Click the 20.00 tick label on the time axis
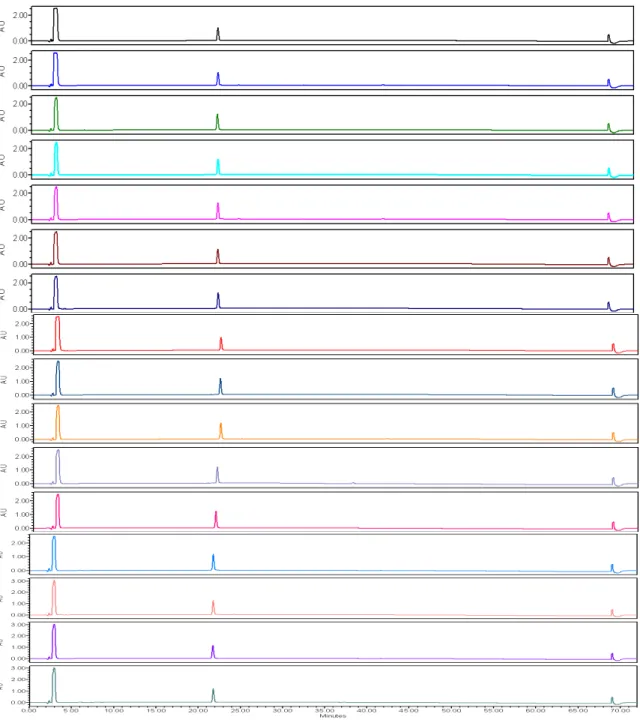 (x=198, y=711)
